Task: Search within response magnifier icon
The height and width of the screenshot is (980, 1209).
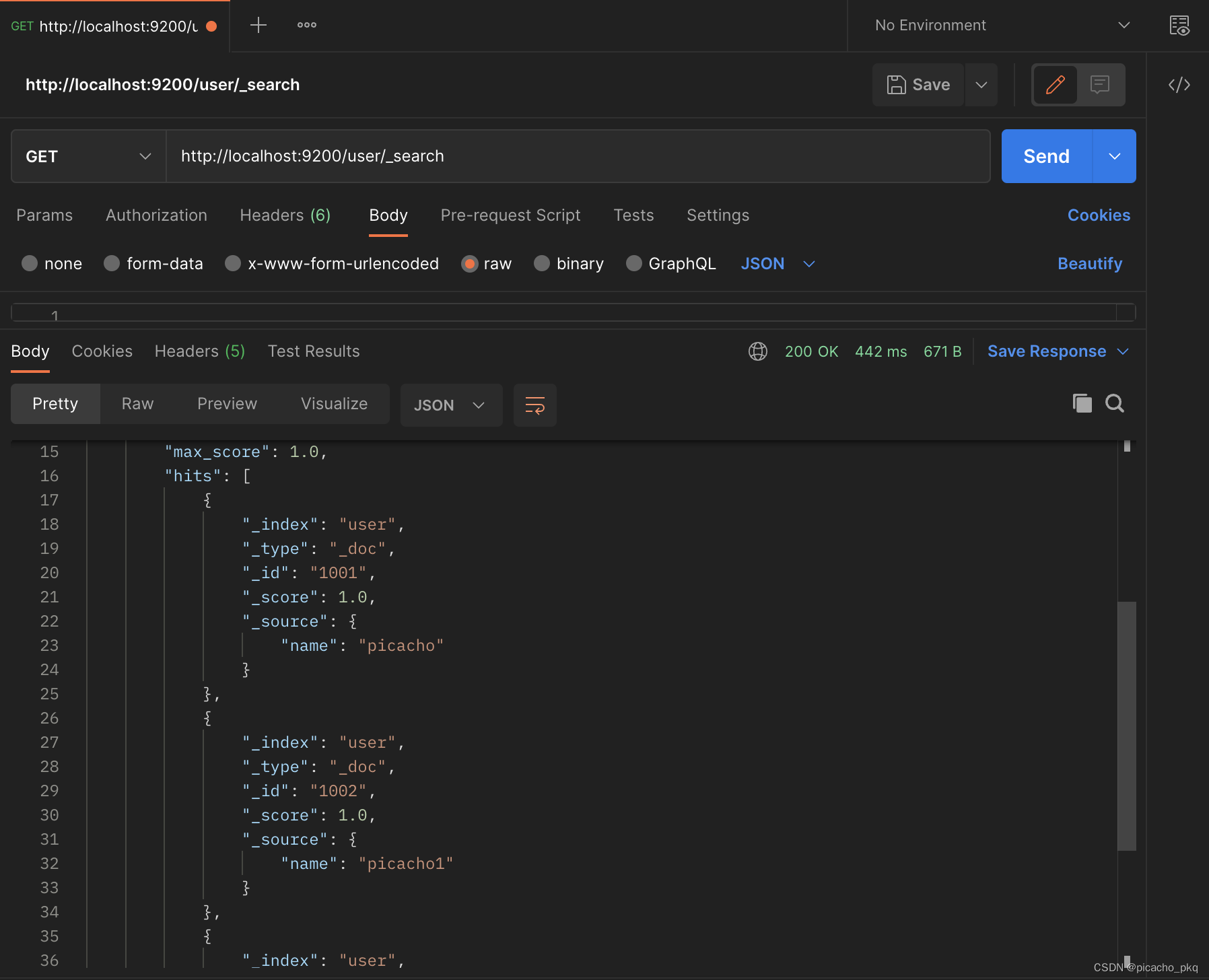Action: click(x=1115, y=403)
